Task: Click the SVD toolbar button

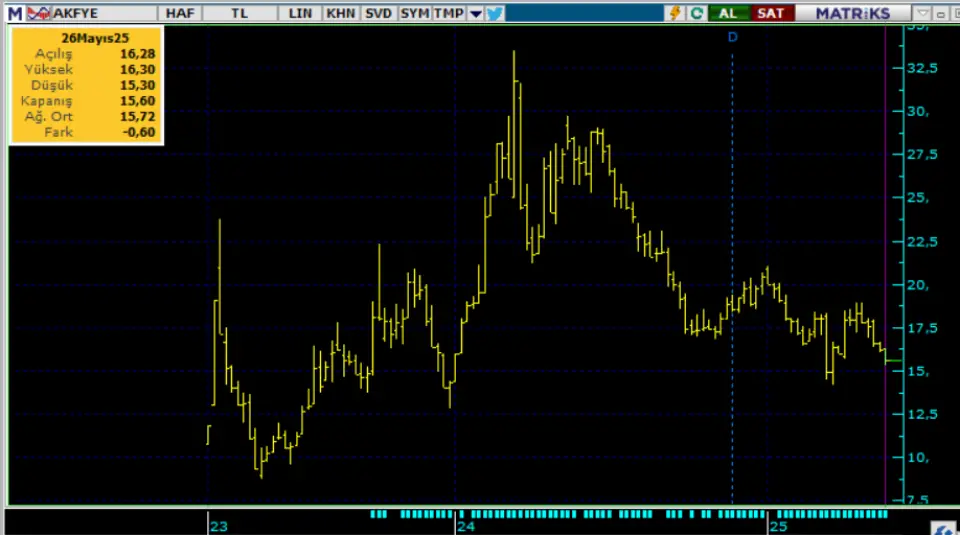Action: 378,13
